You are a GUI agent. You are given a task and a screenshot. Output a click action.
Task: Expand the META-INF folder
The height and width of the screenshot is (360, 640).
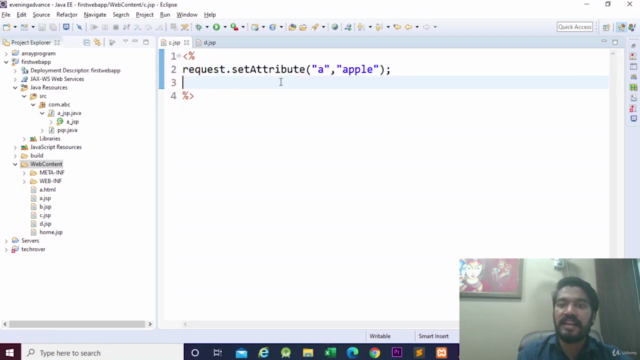[24, 173]
